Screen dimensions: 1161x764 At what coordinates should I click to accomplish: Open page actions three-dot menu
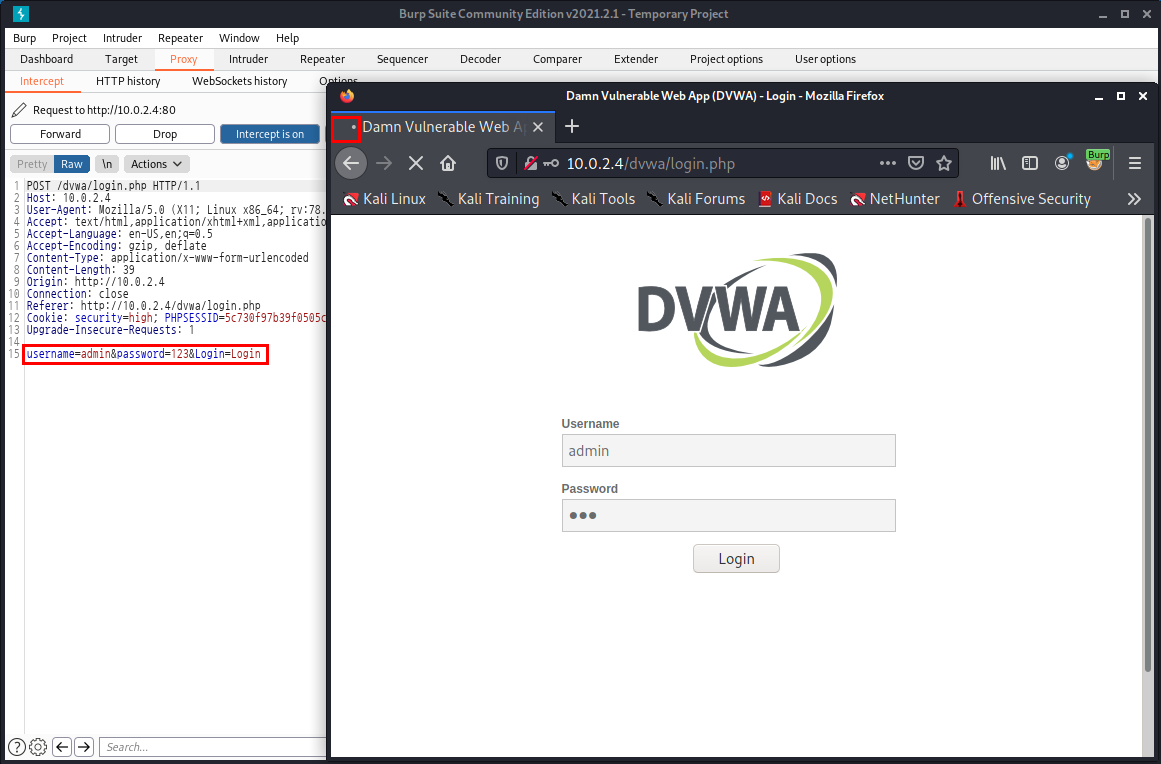888,163
